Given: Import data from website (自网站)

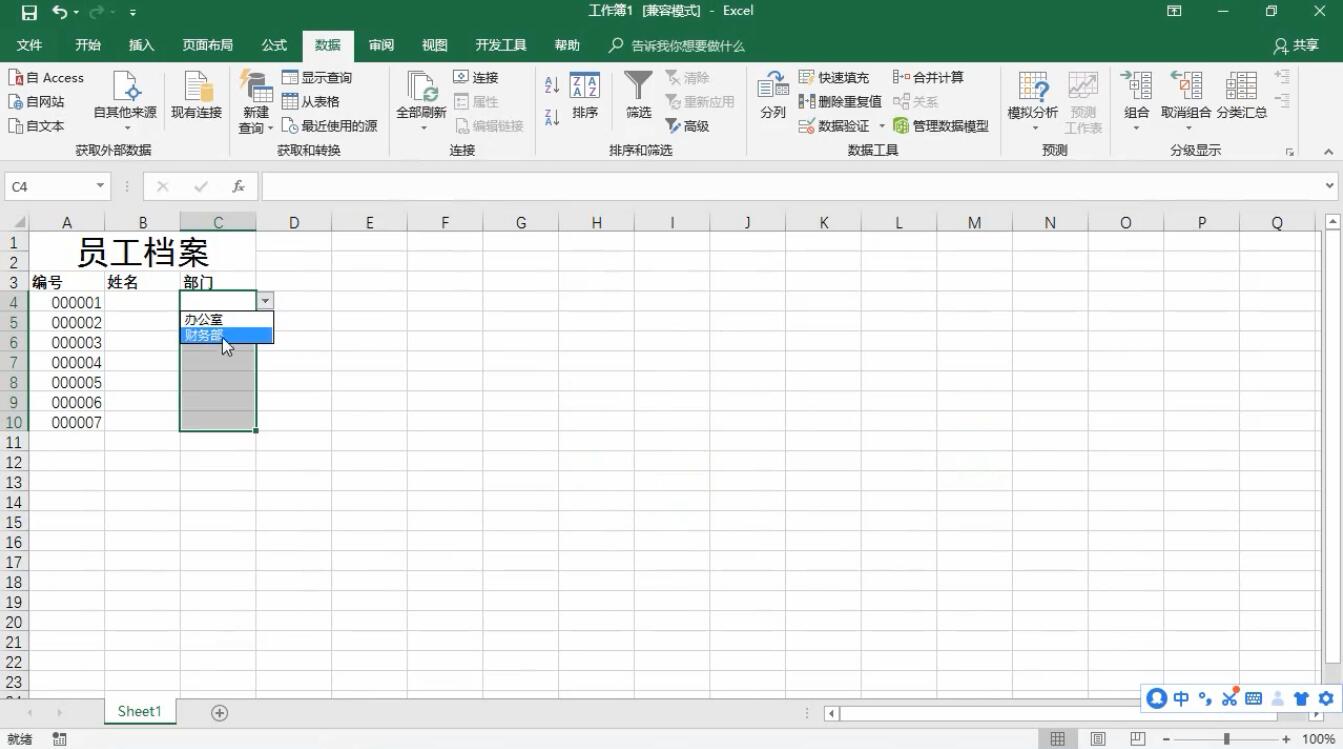Looking at the screenshot, I should 37,101.
